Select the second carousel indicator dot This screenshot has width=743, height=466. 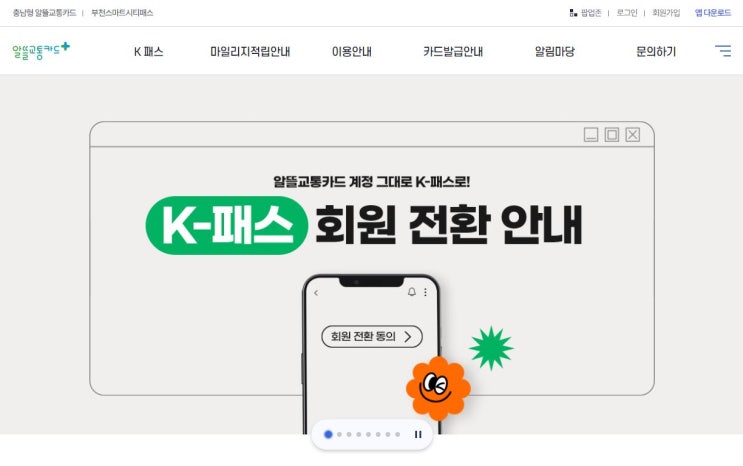339,434
